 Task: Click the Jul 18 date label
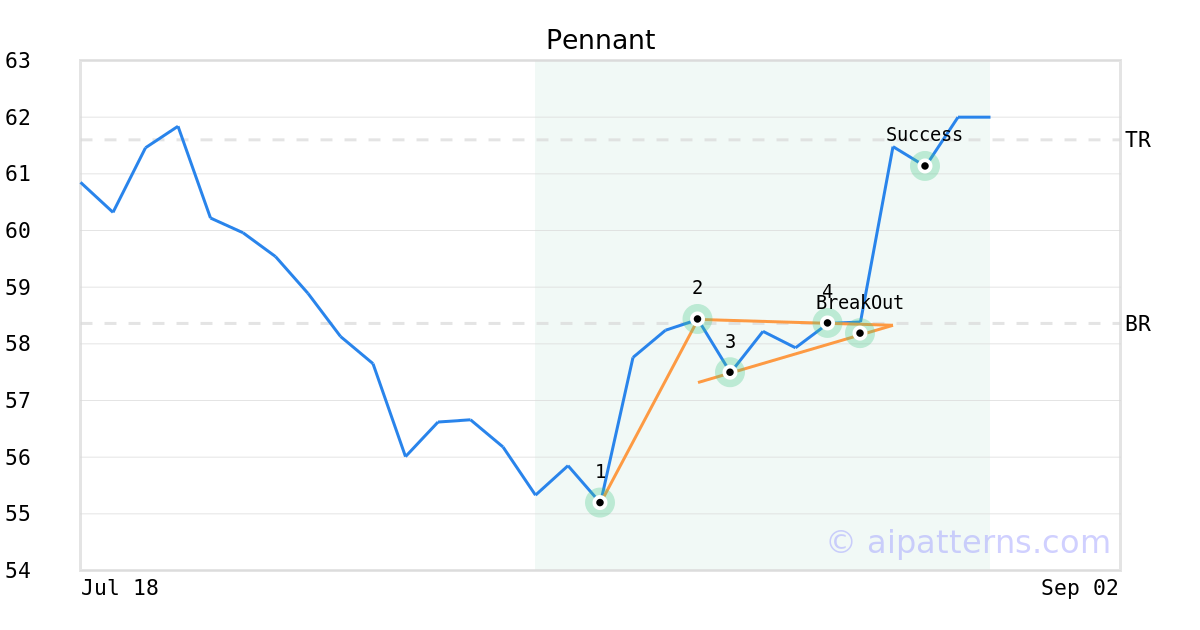(x=120, y=588)
